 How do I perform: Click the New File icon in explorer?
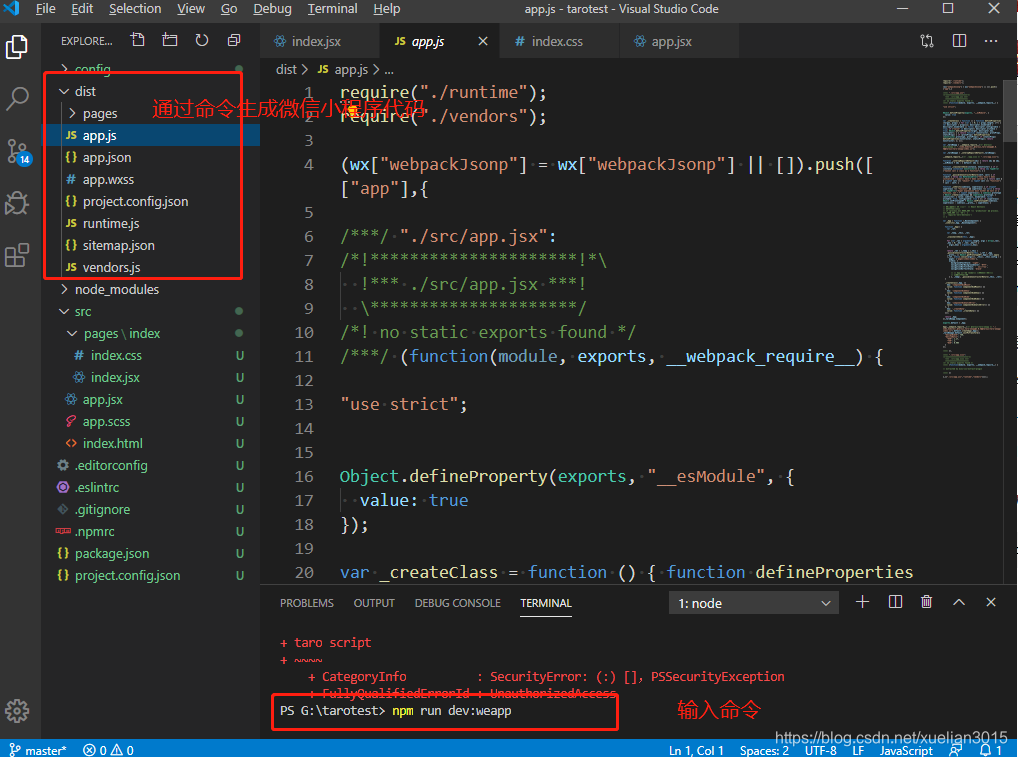click(x=138, y=40)
